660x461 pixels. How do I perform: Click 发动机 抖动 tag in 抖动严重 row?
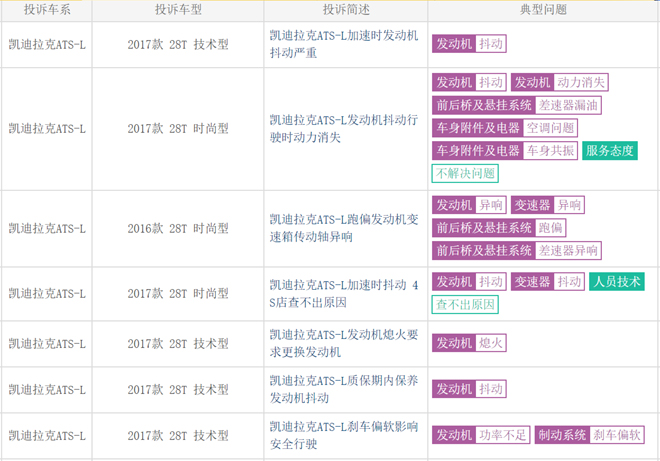coord(469,44)
